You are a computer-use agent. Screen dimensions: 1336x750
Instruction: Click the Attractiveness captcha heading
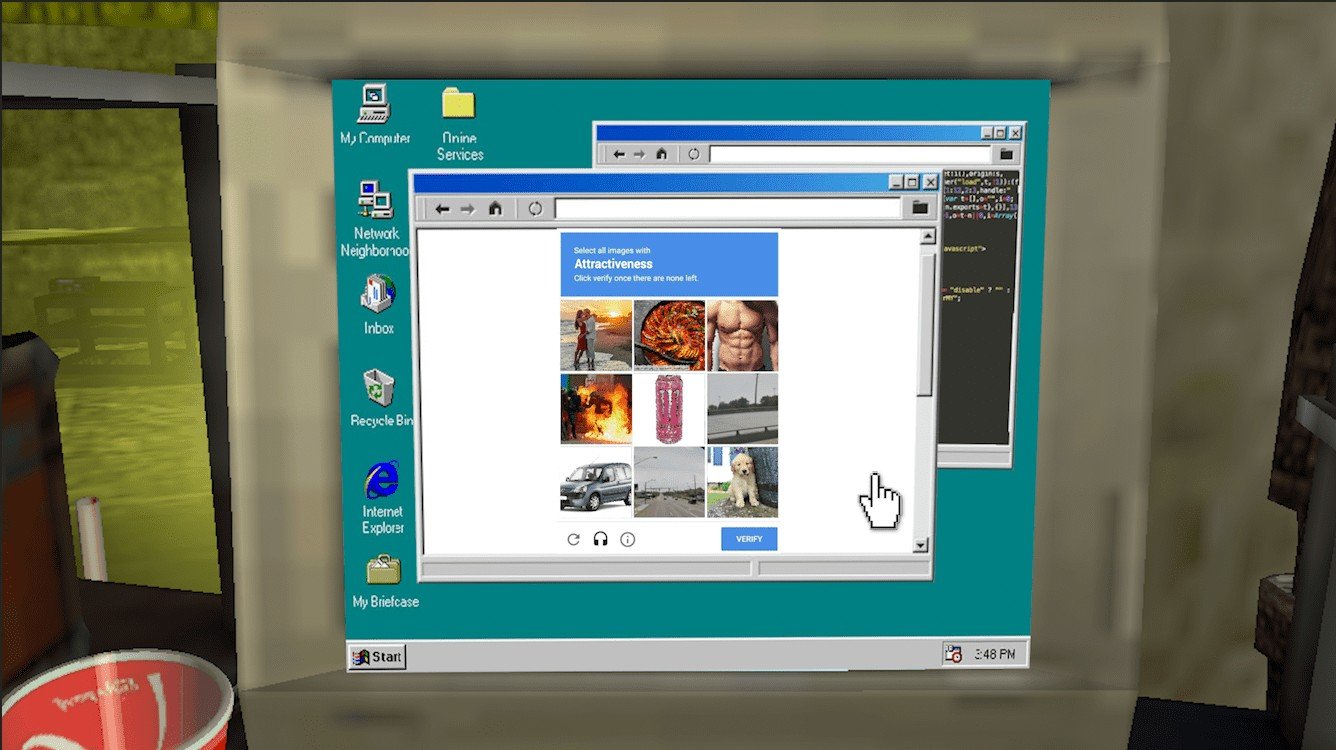[613, 264]
